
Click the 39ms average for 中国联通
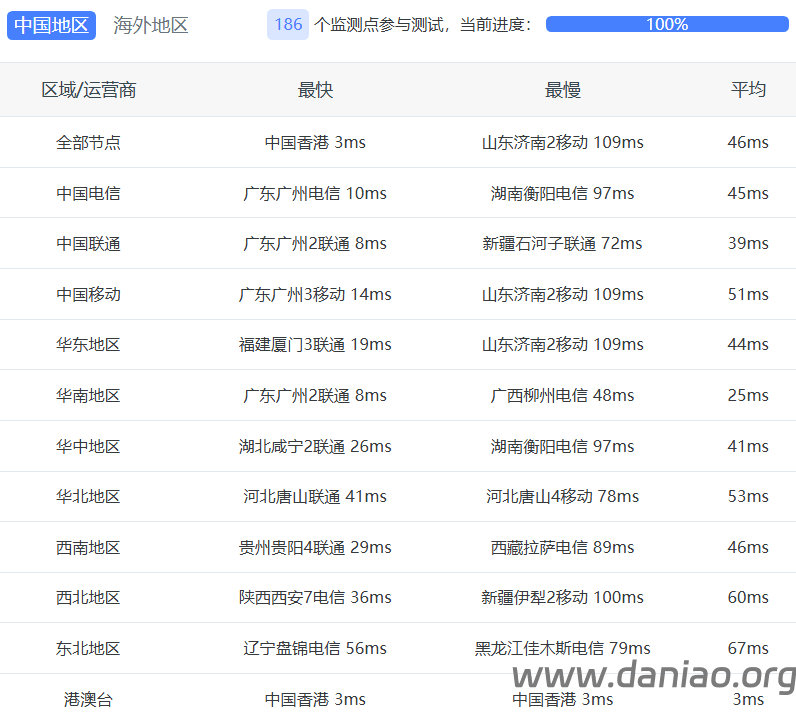click(x=748, y=243)
